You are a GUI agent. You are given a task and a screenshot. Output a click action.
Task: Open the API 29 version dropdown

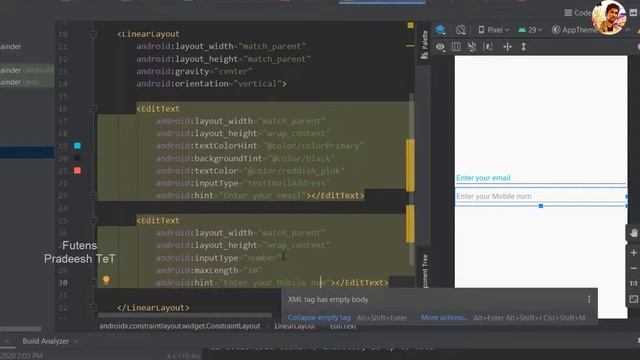tap(530, 30)
